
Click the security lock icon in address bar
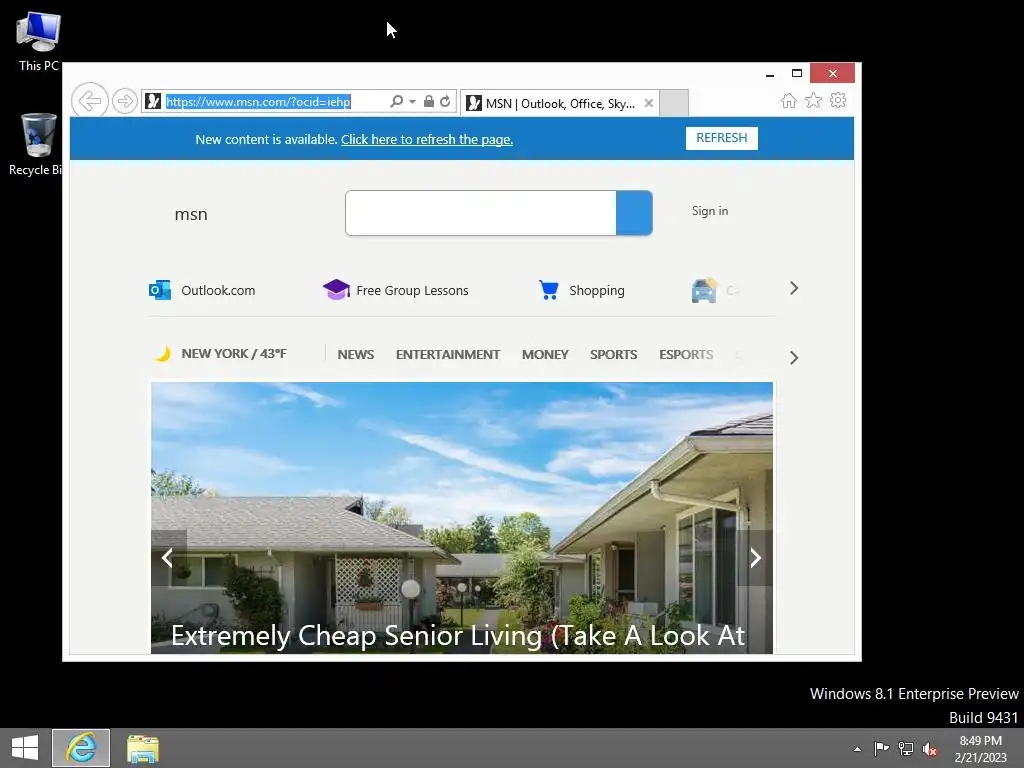pos(428,101)
